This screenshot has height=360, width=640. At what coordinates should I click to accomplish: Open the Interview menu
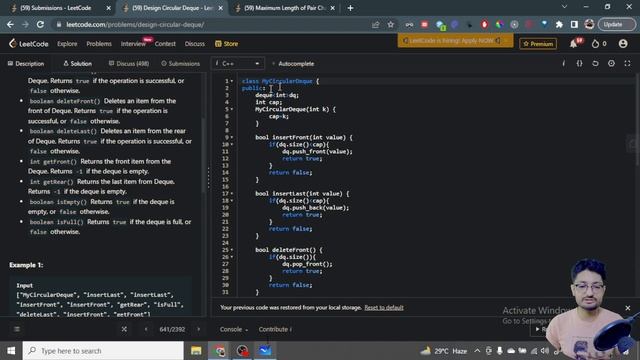pos(133,44)
